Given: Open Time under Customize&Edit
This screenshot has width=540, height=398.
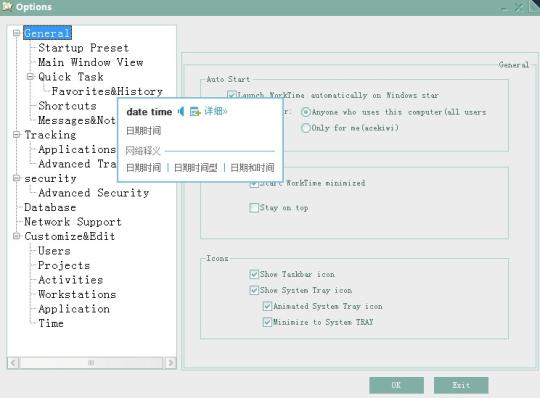Looking at the screenshot, I should [x=51, y=323].
